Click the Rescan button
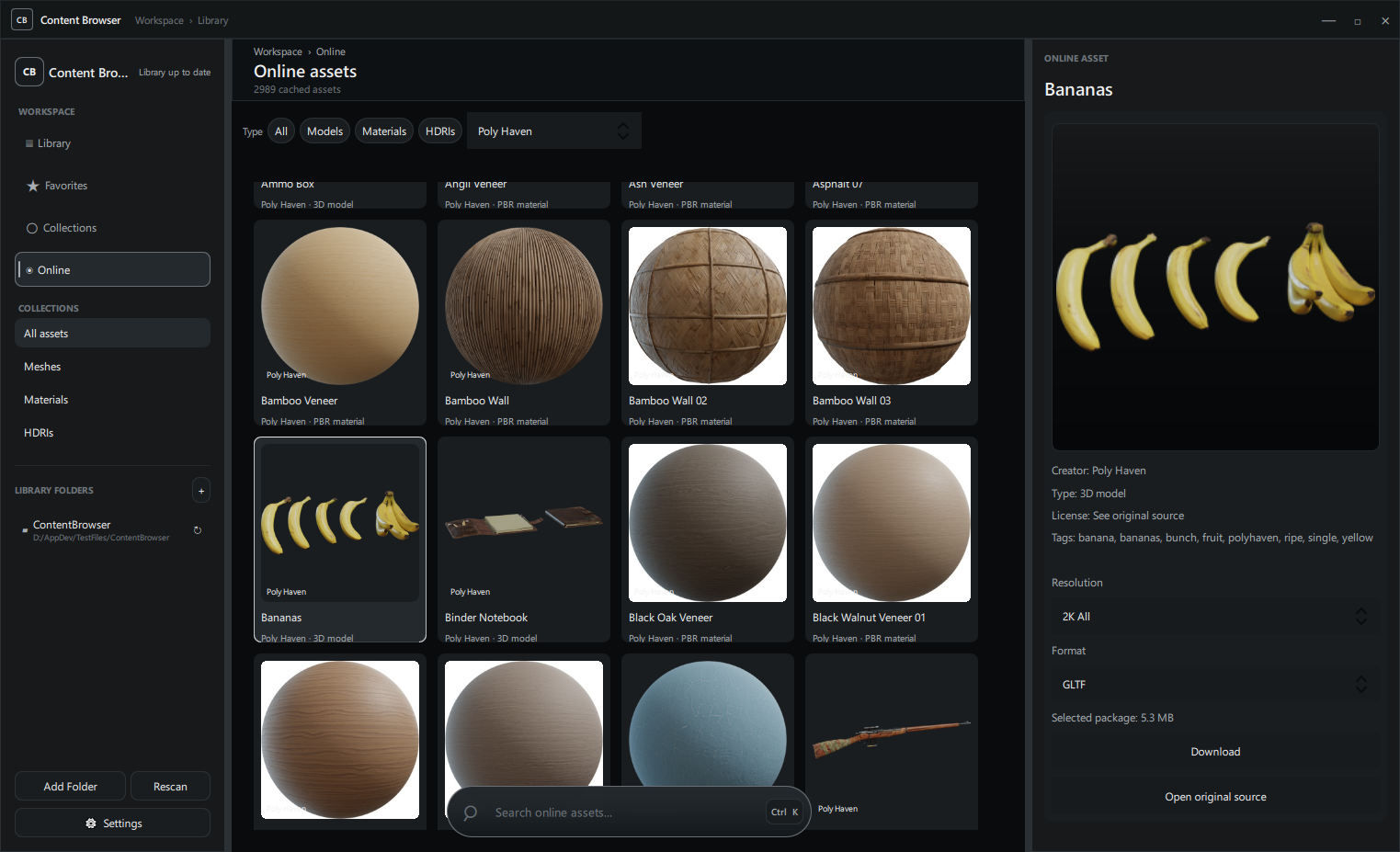The height and width of the screenshot is (852, 1400). [x=170, y=787]
